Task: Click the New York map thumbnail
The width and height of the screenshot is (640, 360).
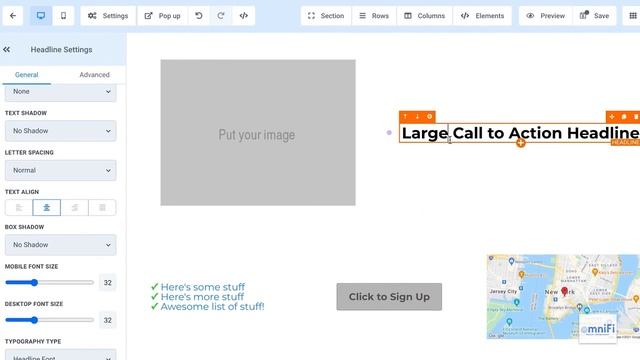Action: click(x=563, y=297)
